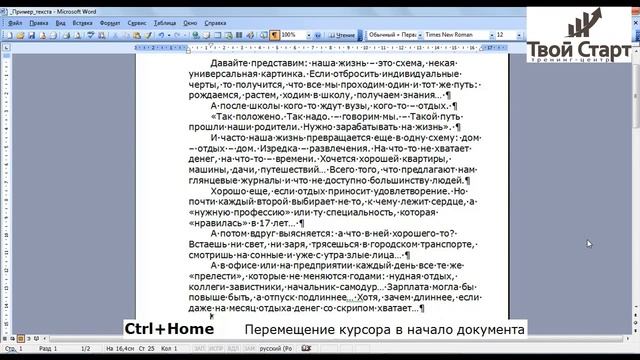
Task: Toggle show paragraph marks button
Action: 274,36
